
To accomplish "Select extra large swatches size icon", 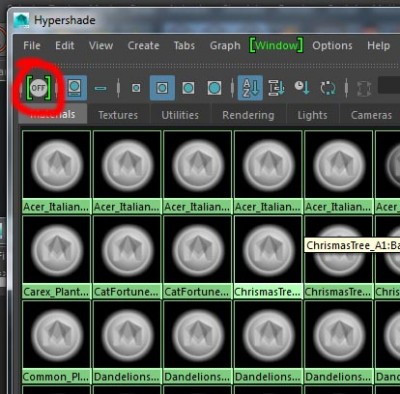I will (x=214, y=88).
